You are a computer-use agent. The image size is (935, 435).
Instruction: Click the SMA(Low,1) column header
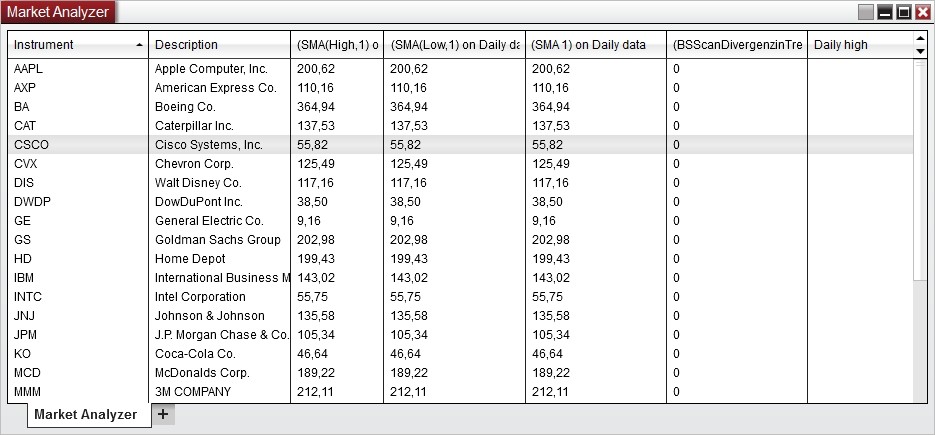454,45
